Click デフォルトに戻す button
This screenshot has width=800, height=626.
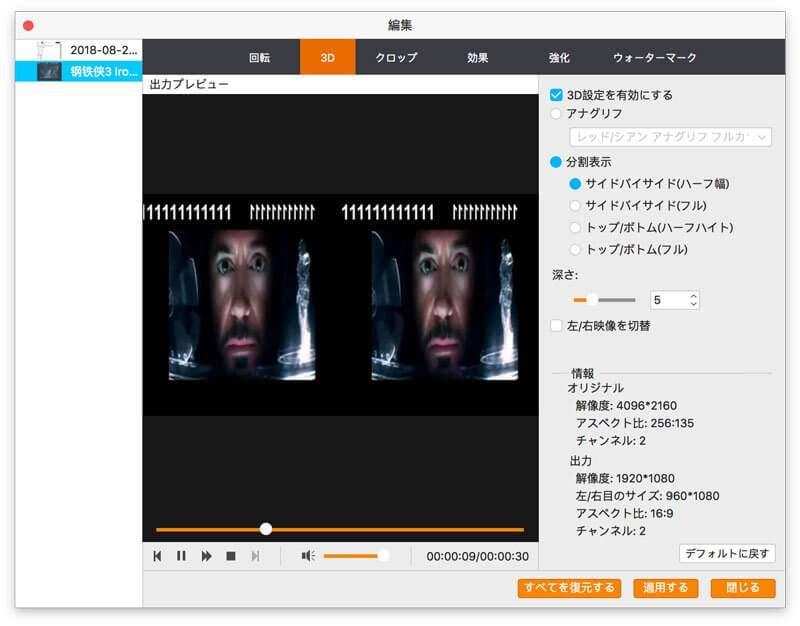[727, 554]
